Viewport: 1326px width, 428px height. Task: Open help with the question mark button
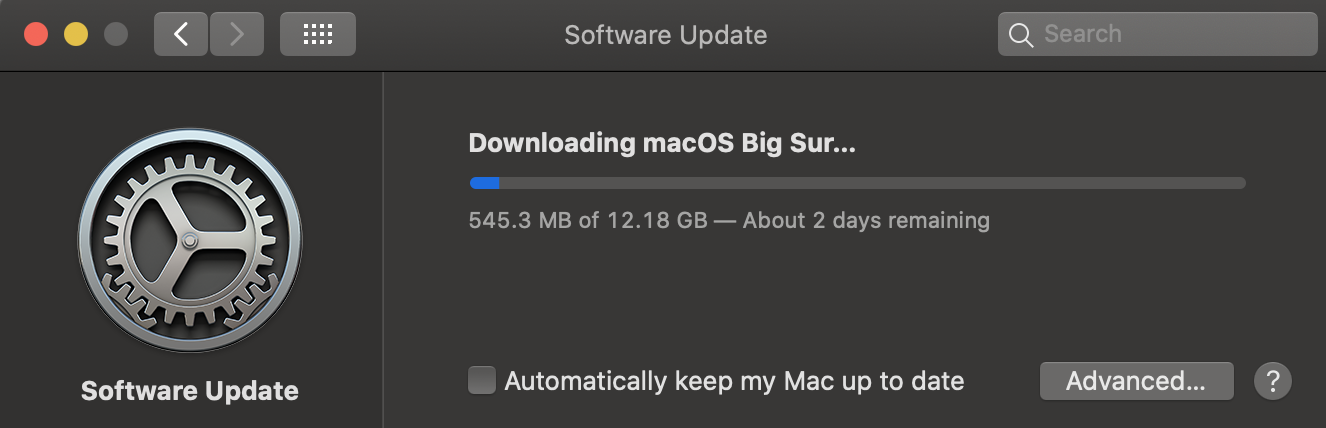point(1272,381)
